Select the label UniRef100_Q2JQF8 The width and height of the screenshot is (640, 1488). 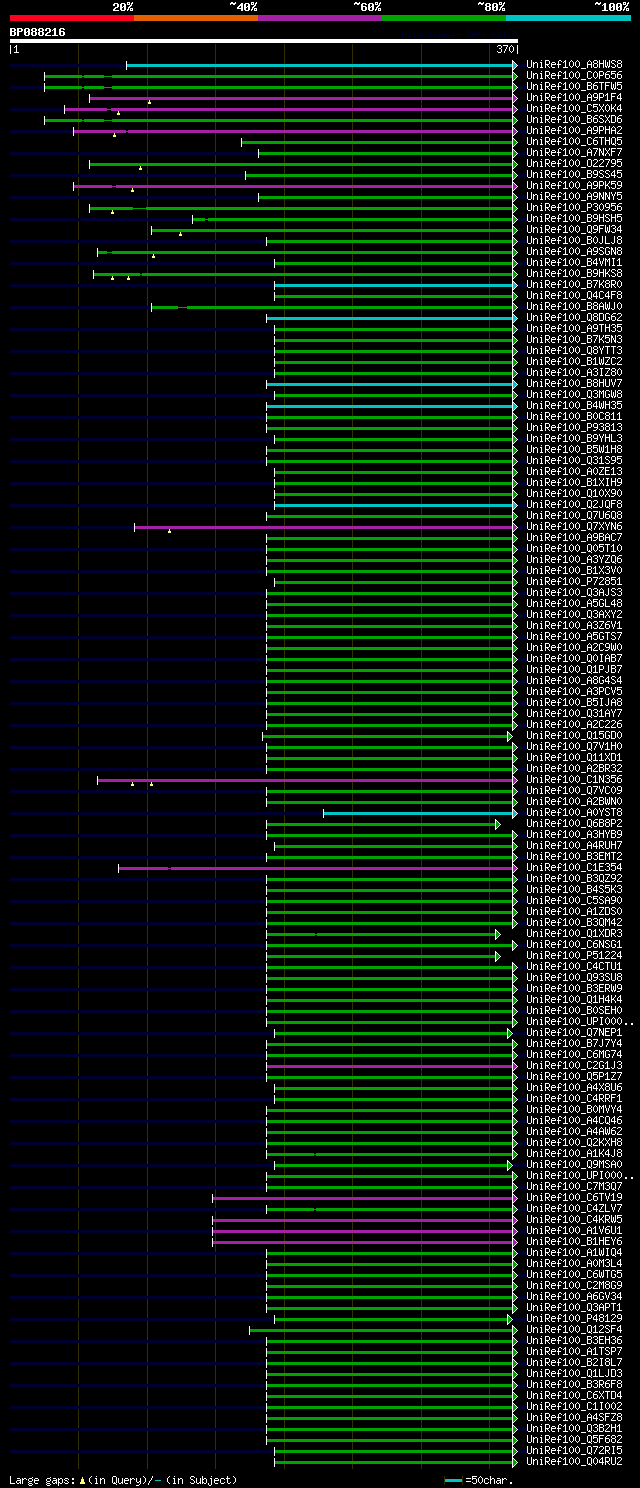click(574, 505)
